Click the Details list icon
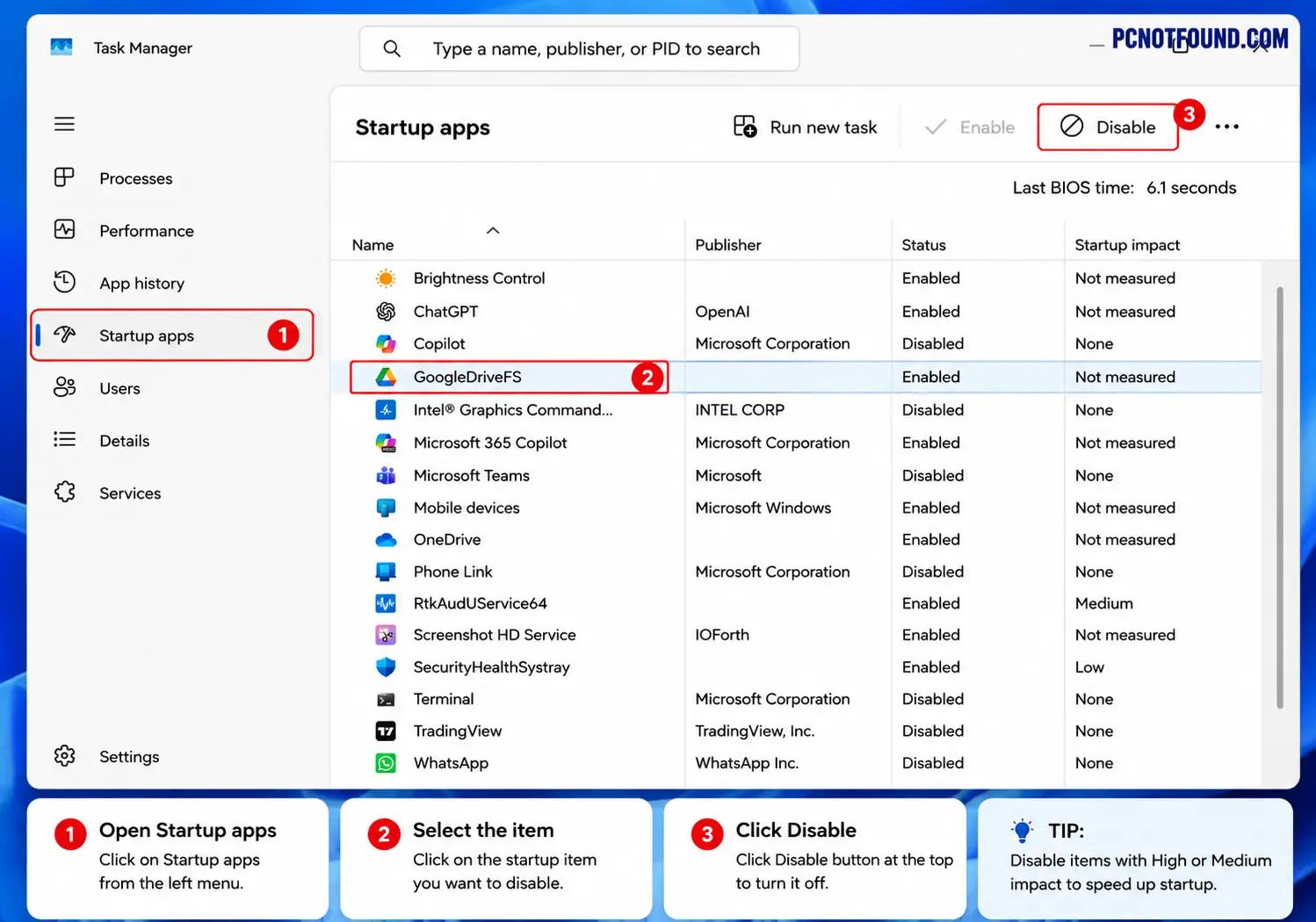This screenshot has height=922, width=1316. coord(64,439)
